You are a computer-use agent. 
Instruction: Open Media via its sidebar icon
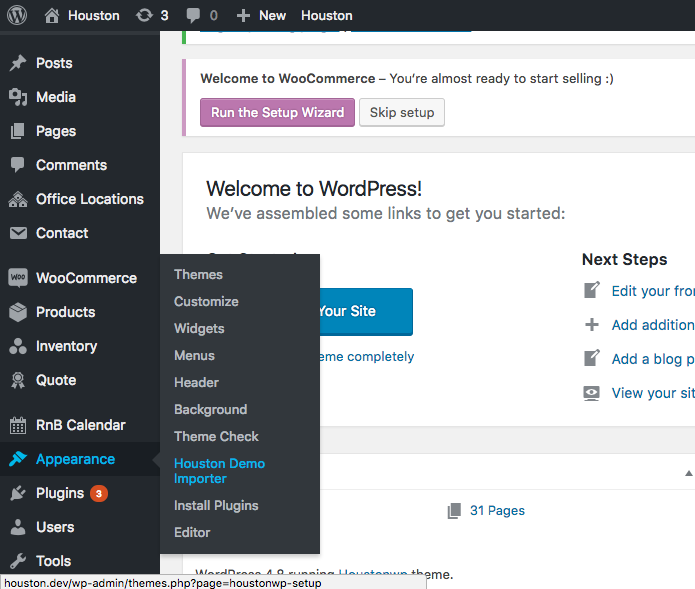coord(18,97)
